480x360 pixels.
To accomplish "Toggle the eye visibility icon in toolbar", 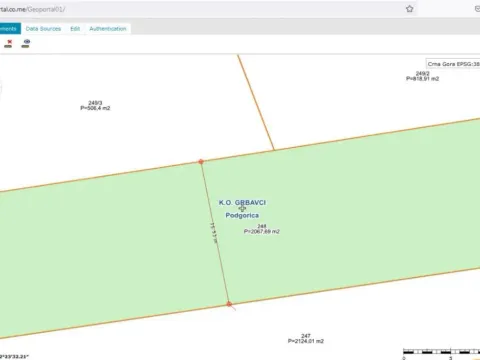I will coord(26,43).
